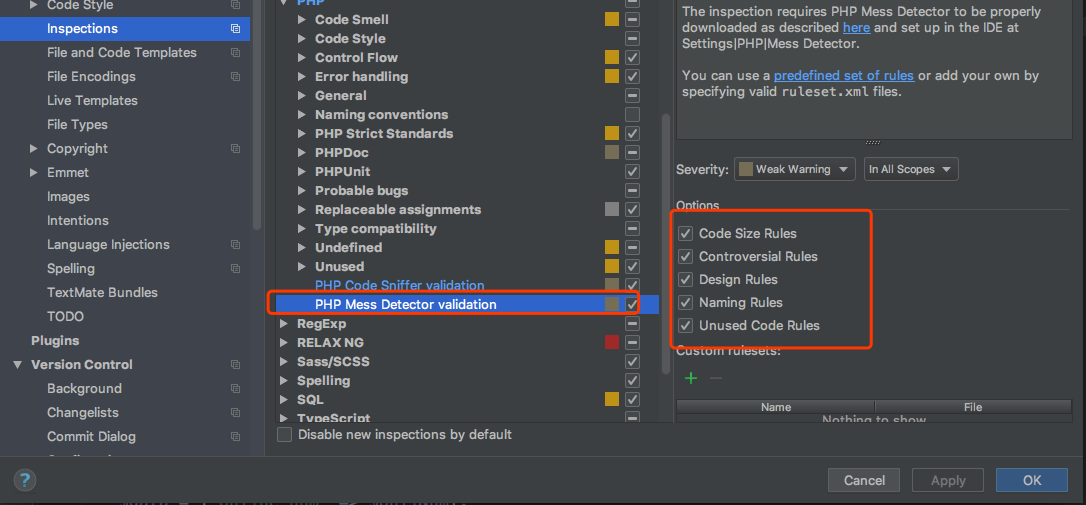Click the Cancel button
Viewport: 1086px width, 505px height.
864,480
